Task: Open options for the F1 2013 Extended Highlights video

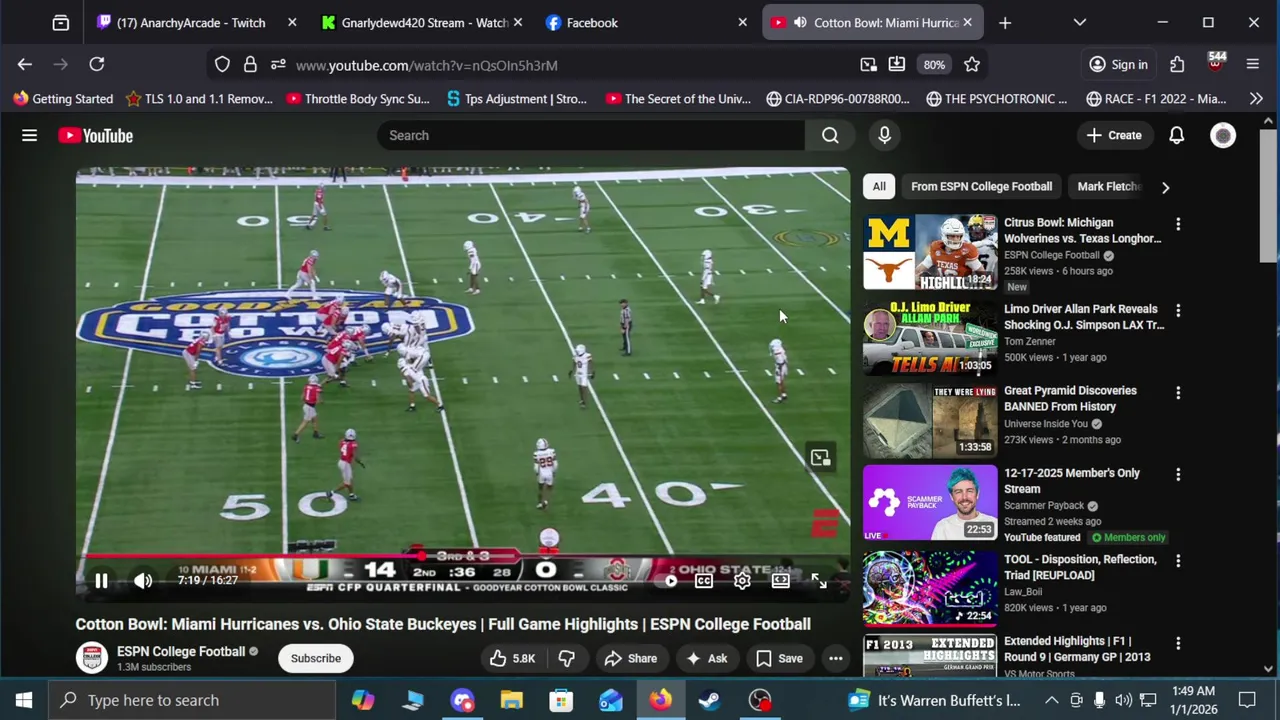Action: coord(1178,643)
